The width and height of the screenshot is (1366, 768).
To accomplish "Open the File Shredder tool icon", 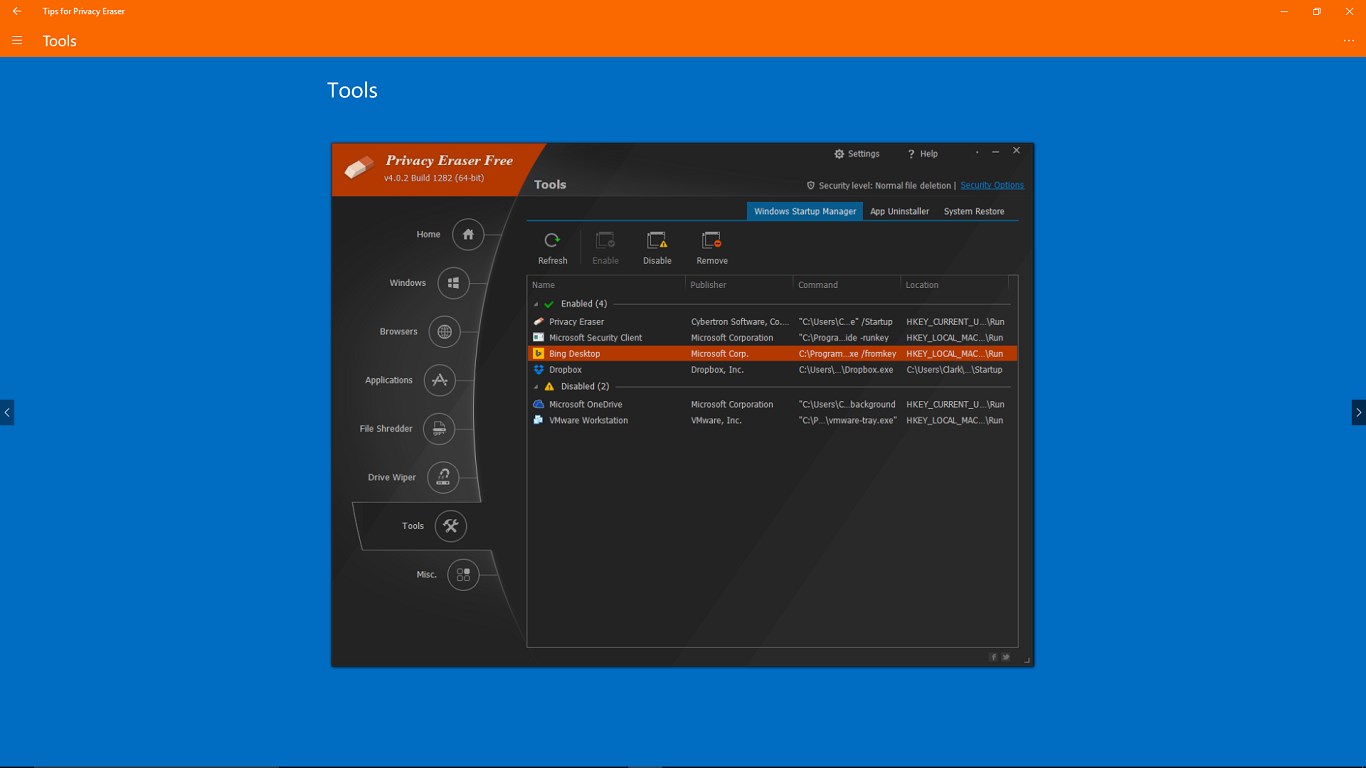I will (440, 428).
